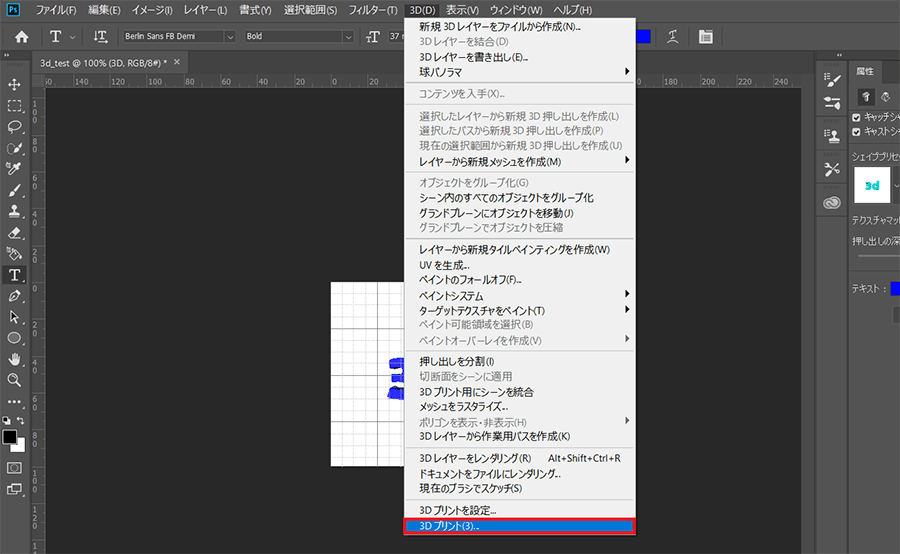Select the Path Selection tool
900x554 pixels.
click(x=14, y=317)
